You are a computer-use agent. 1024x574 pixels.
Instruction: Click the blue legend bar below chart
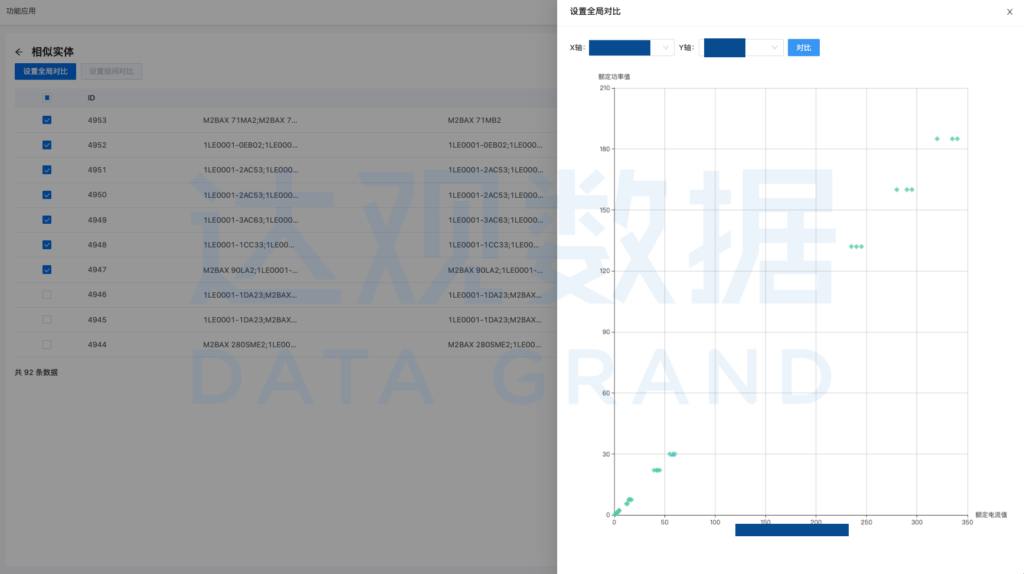(791, 530)
